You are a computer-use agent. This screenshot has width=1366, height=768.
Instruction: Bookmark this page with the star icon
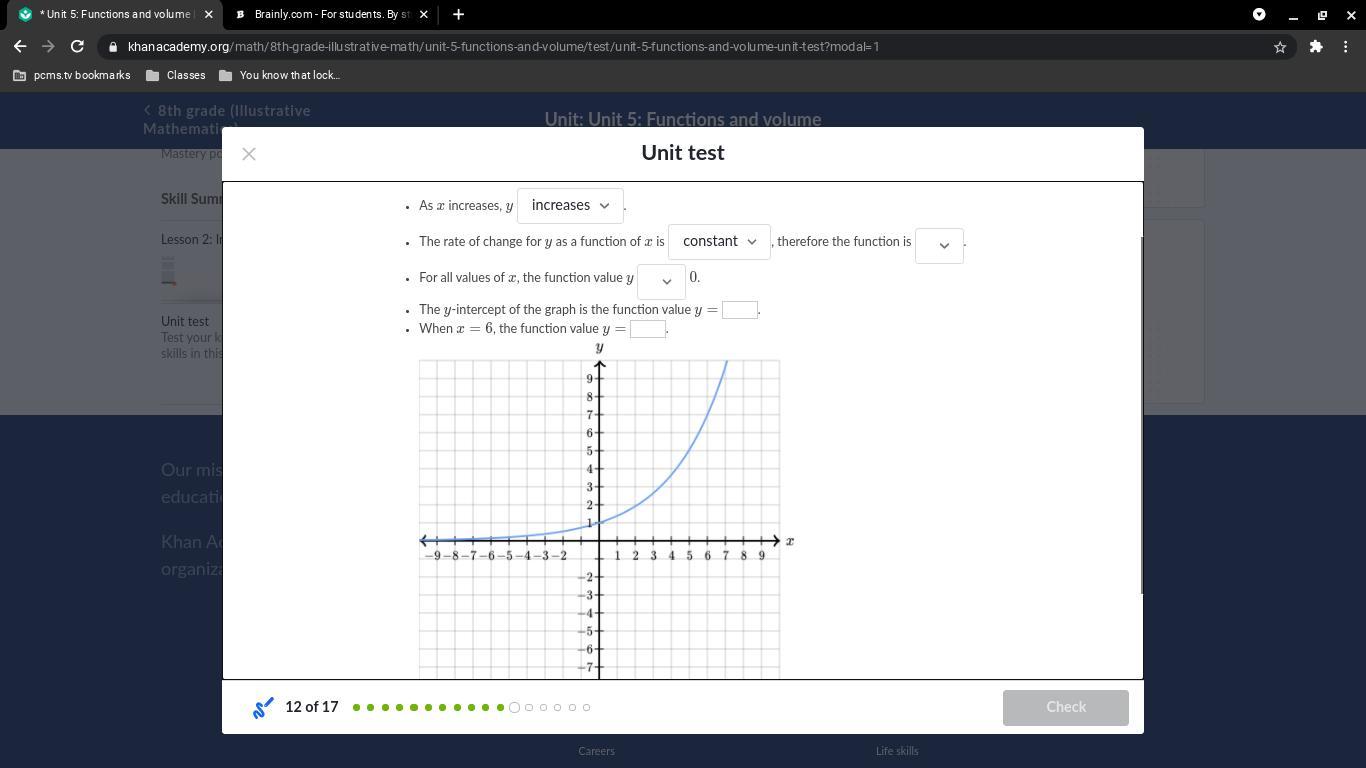1279,47
